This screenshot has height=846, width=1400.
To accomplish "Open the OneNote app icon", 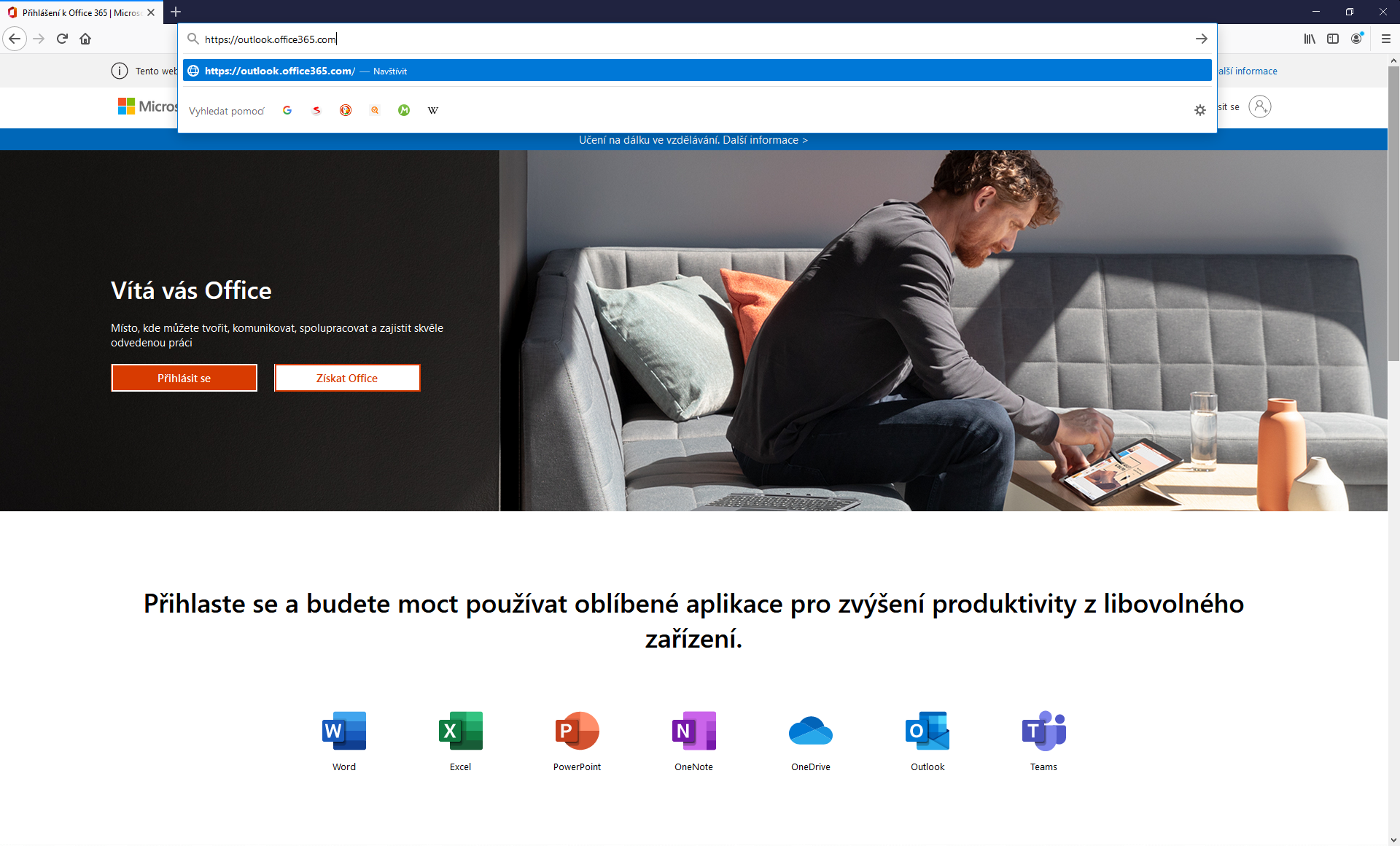I will click(x=694, y=731).
